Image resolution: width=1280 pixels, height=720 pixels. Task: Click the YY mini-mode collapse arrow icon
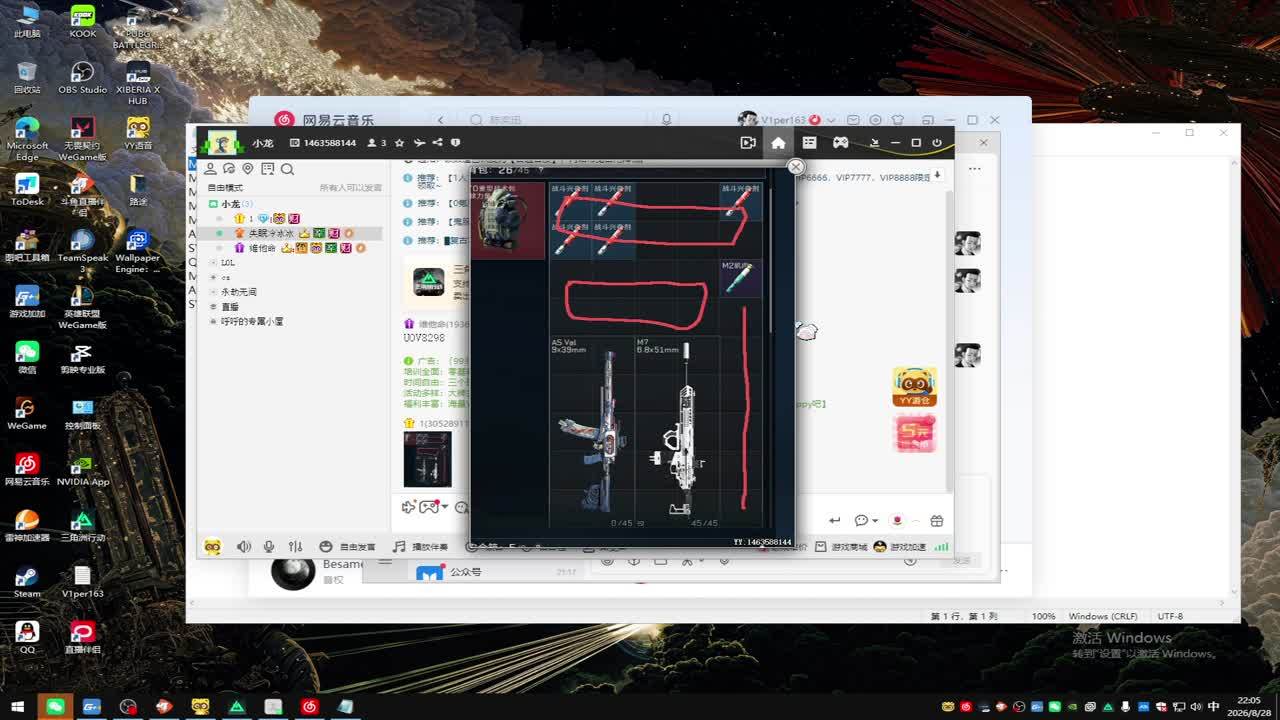point(874,143)
